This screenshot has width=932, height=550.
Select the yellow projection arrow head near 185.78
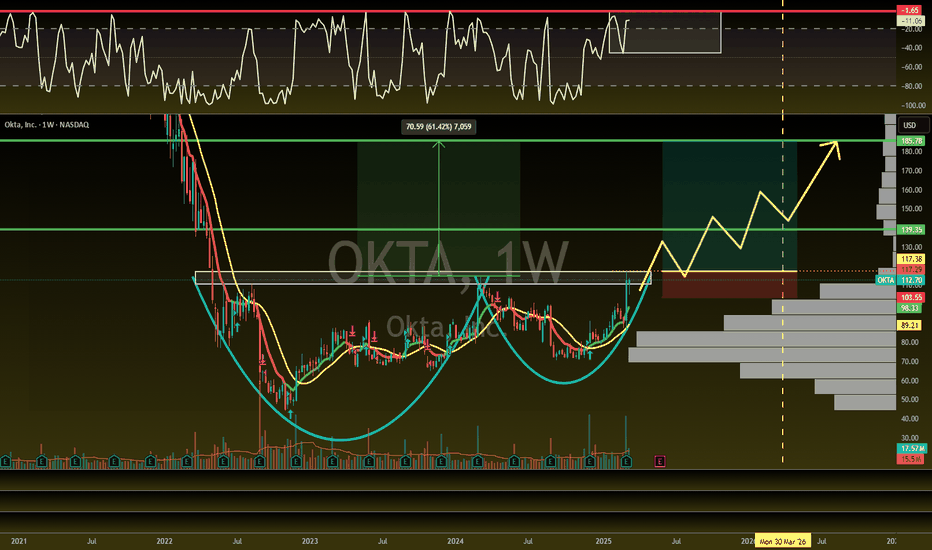(x=832, y=149)
